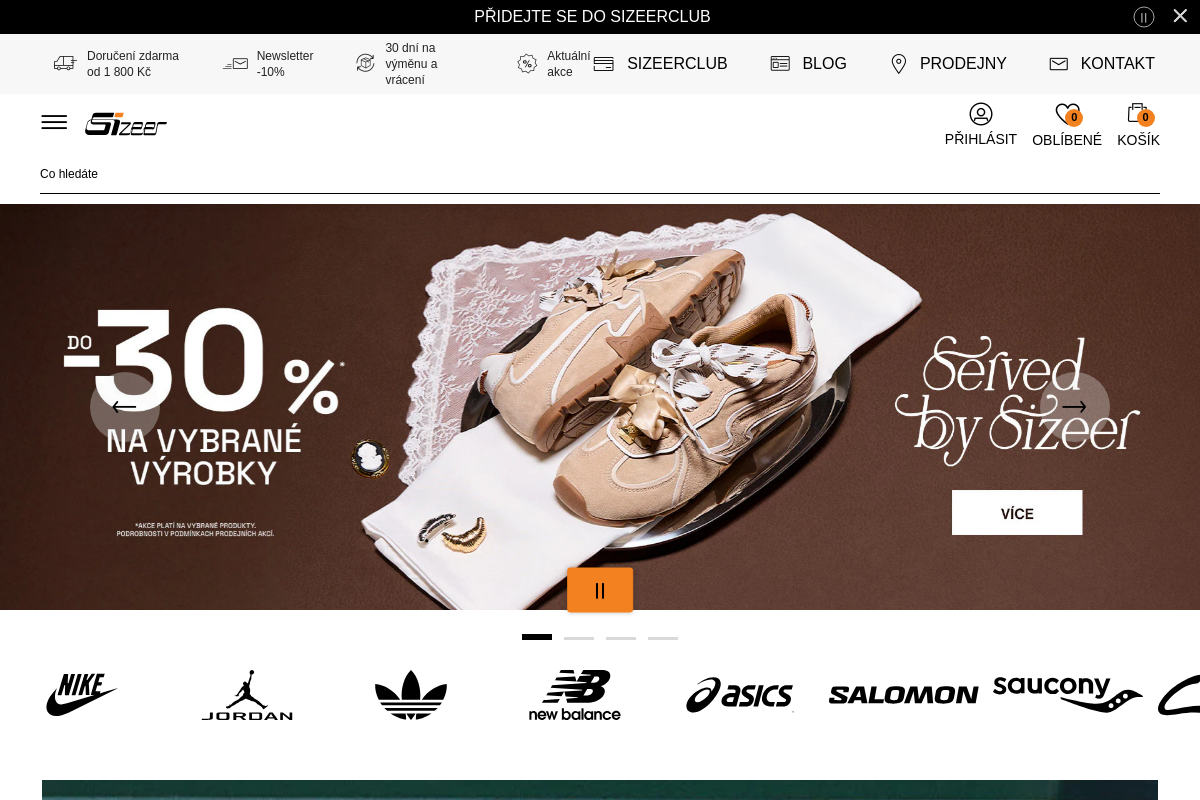
Task: Select the New Balance brand logo
Action: tap(575, 695)
